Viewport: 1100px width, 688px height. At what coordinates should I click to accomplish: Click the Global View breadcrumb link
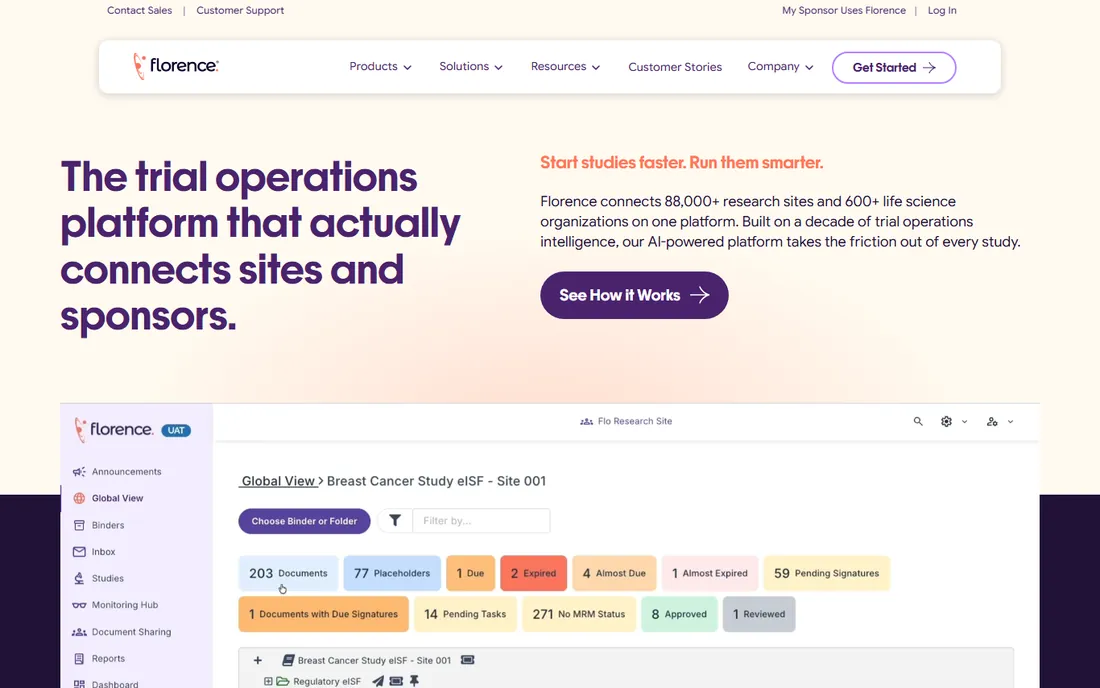(x=279, y=481)
